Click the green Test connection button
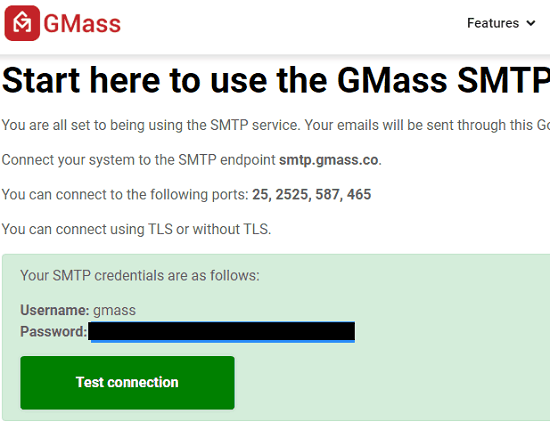This screenshot has height=422, width=550. 127,383
